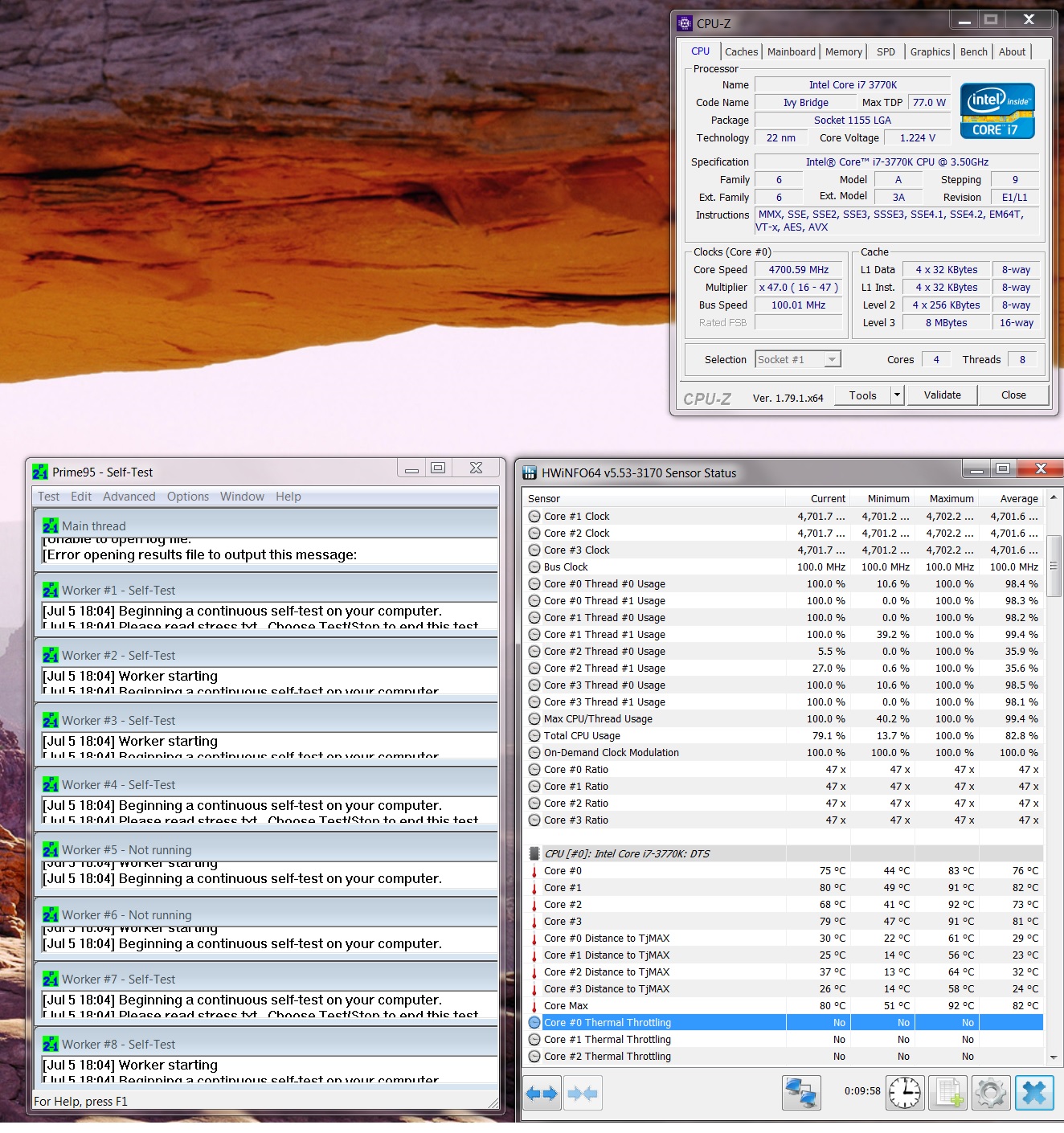1064x1133 pixels.
Task: Click the Worker #7 Self-Test window icon
Action: click(51, 979)
